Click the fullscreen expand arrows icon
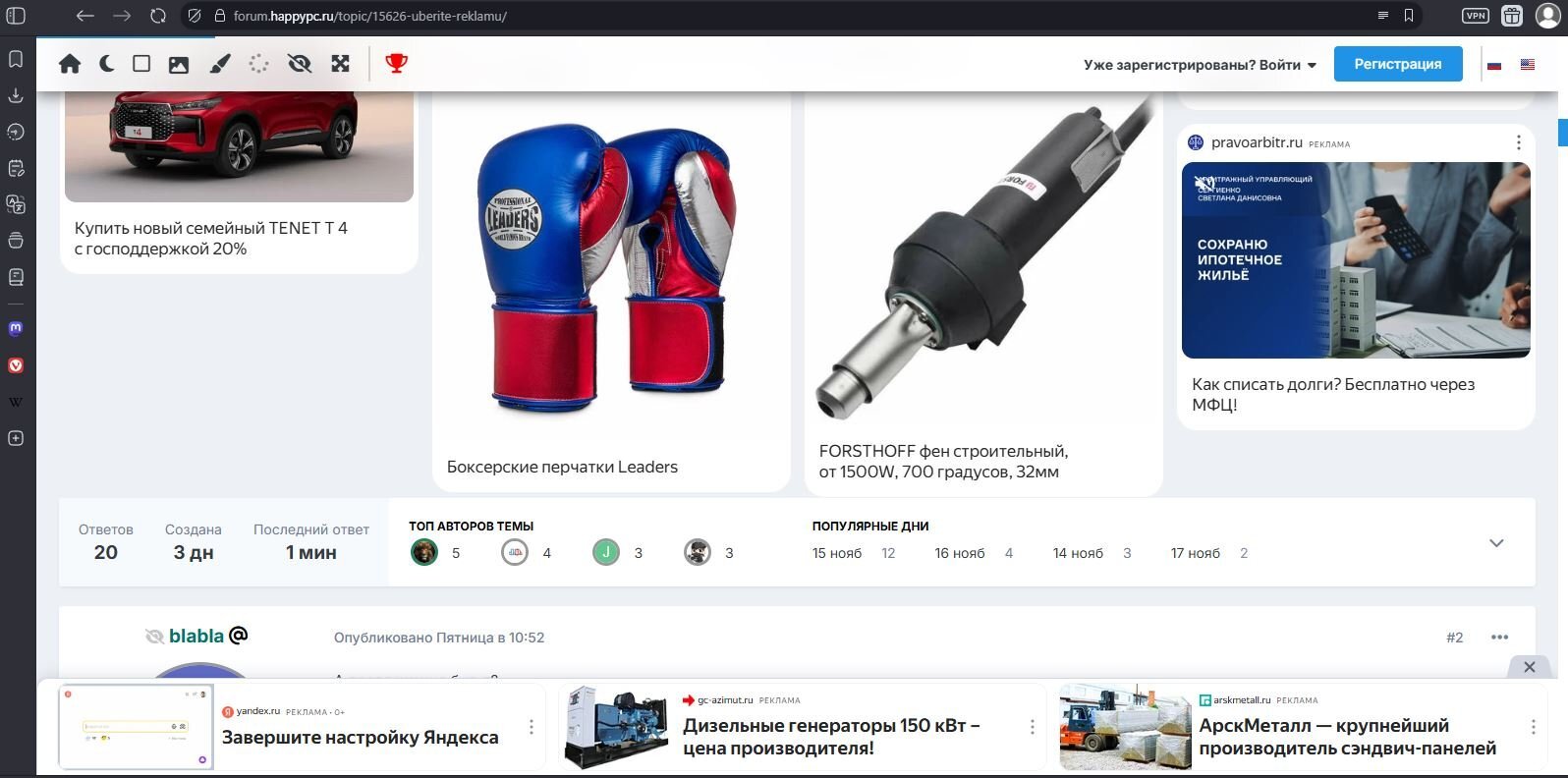Viewport: 1568px width, 778px height. click(x=340, y=64)
